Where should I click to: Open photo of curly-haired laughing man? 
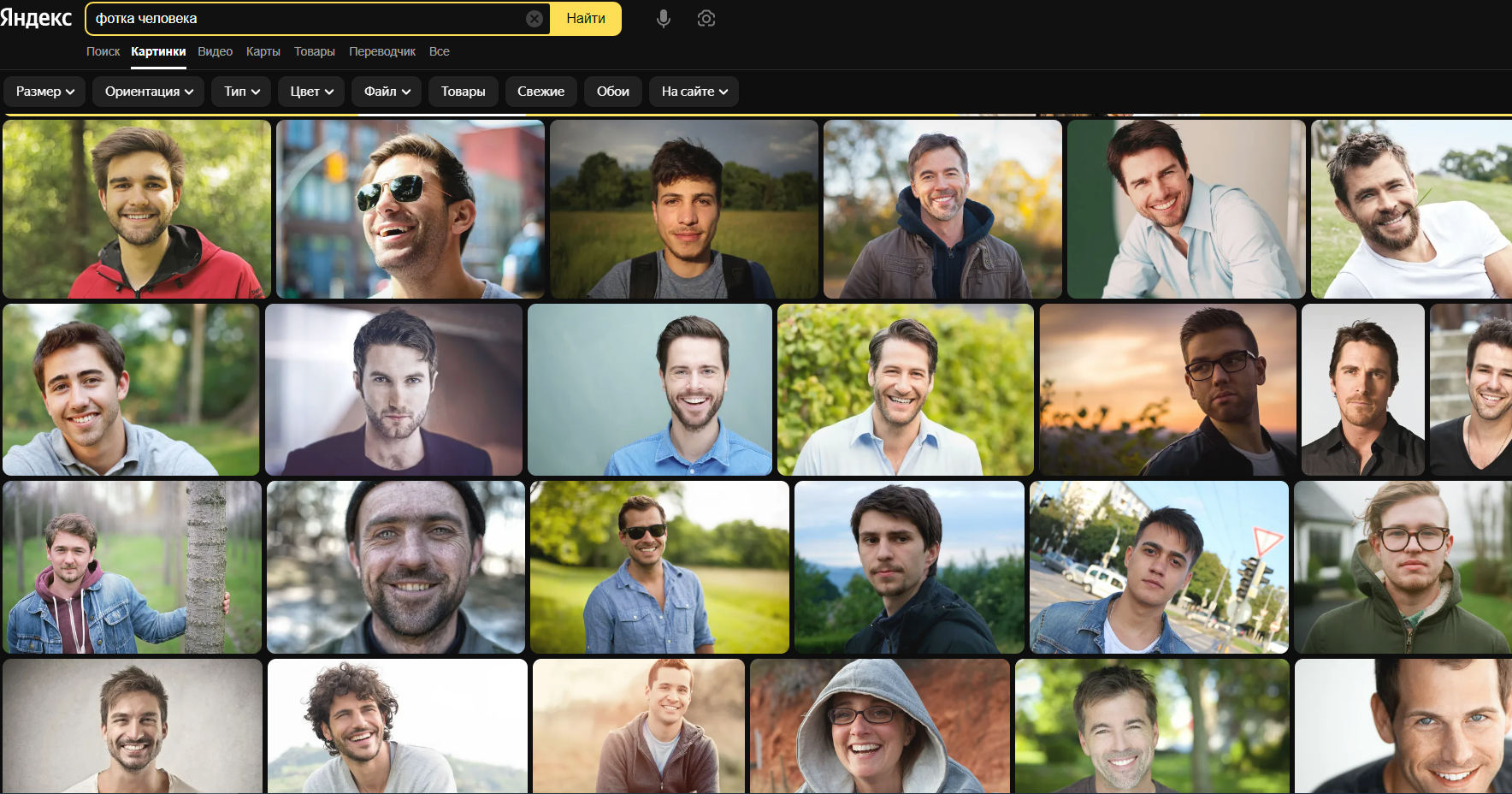click(x=398, y=726)
